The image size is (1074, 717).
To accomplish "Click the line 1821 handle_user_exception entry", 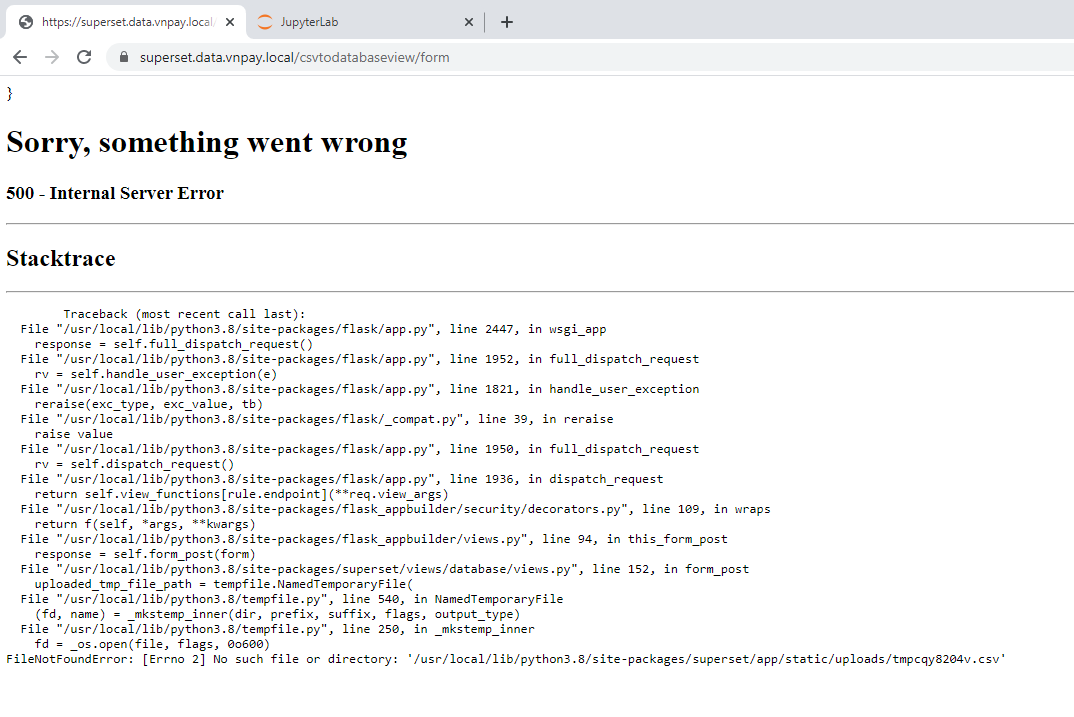I will click(x=360, y=390).
